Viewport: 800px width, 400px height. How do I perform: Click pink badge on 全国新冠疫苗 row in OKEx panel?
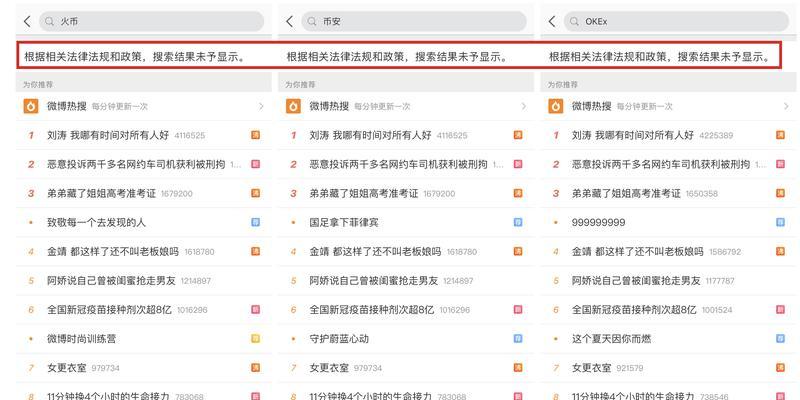(780, 310)
